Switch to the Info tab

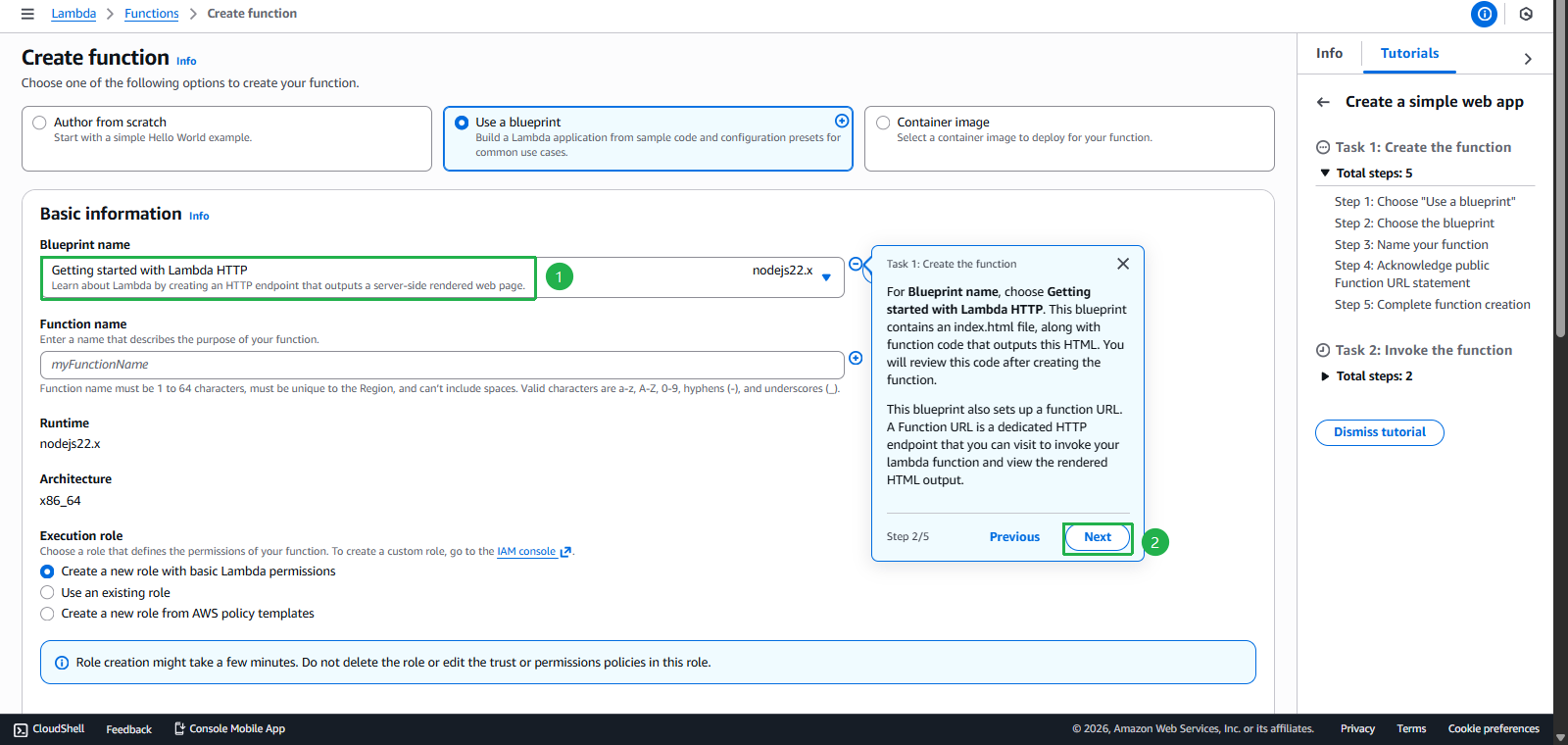pyautogui.click(x=1329, y=54)
